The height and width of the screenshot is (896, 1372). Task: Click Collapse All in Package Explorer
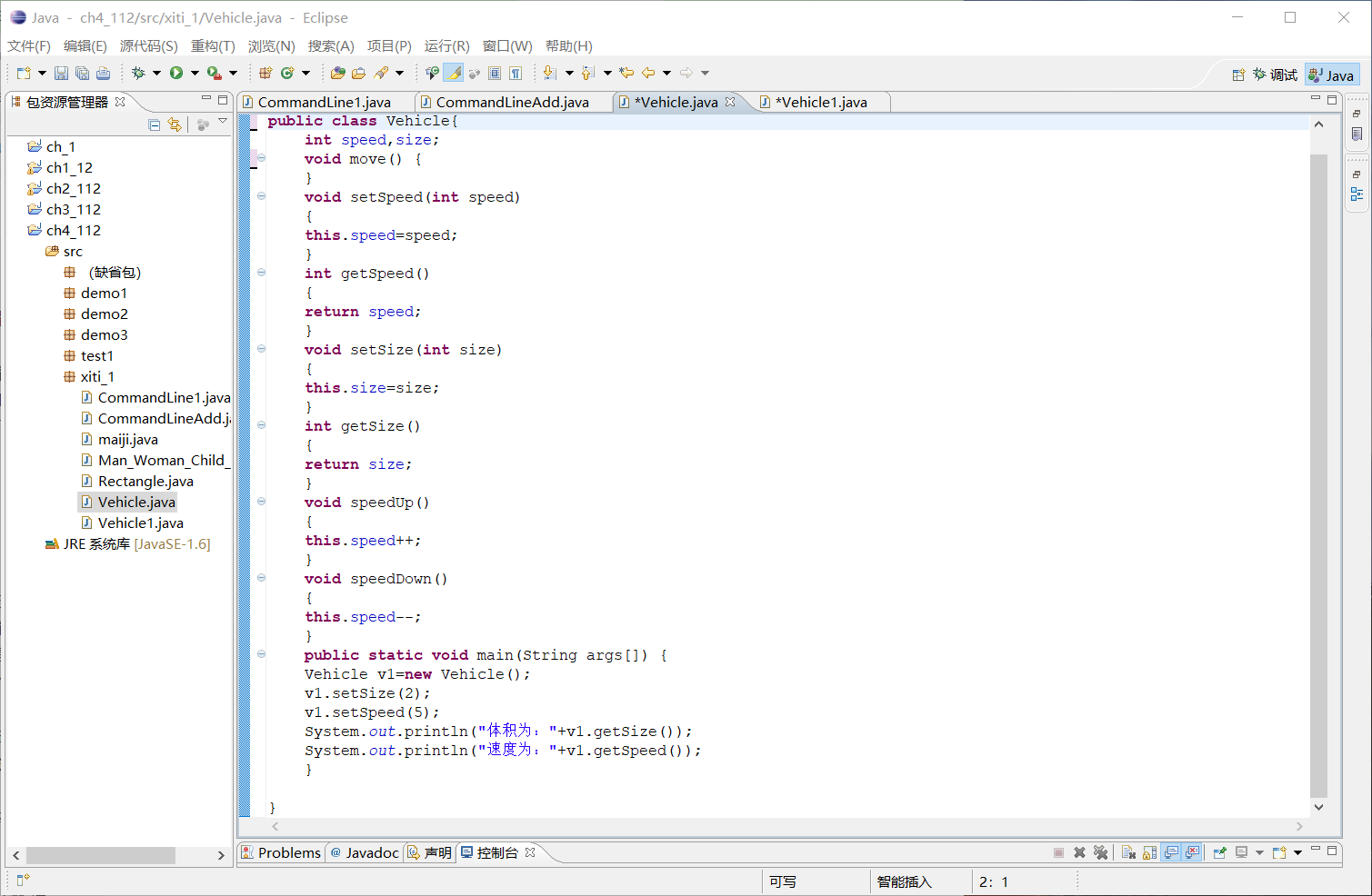coord(155,124)
